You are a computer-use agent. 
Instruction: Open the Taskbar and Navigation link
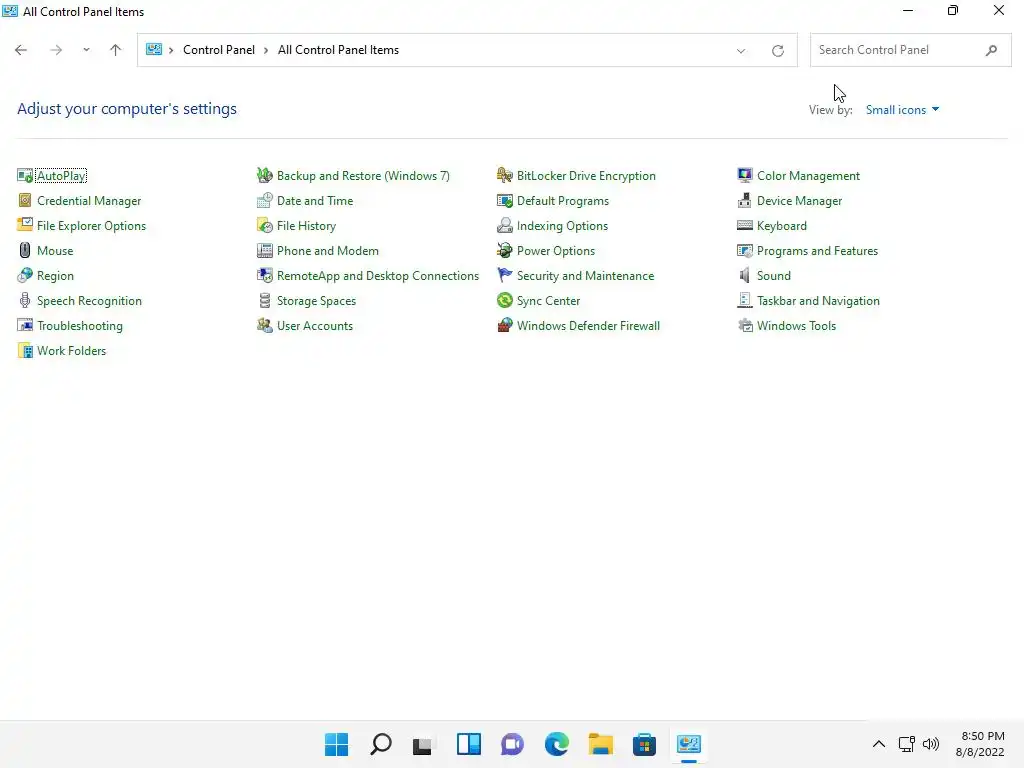point(818,301)
